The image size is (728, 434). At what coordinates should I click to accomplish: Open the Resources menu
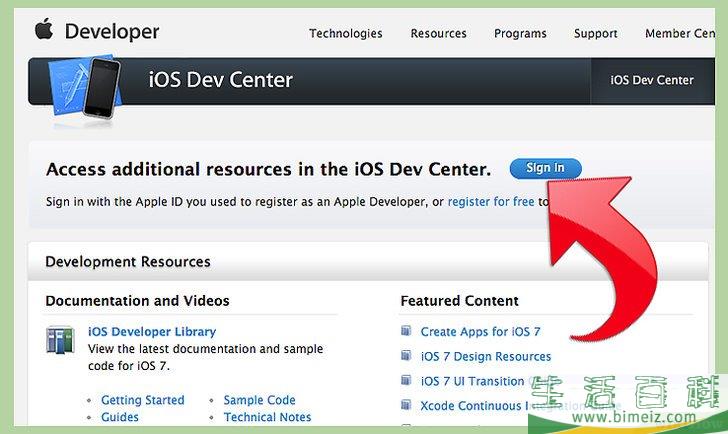click(x=438, y=33)
